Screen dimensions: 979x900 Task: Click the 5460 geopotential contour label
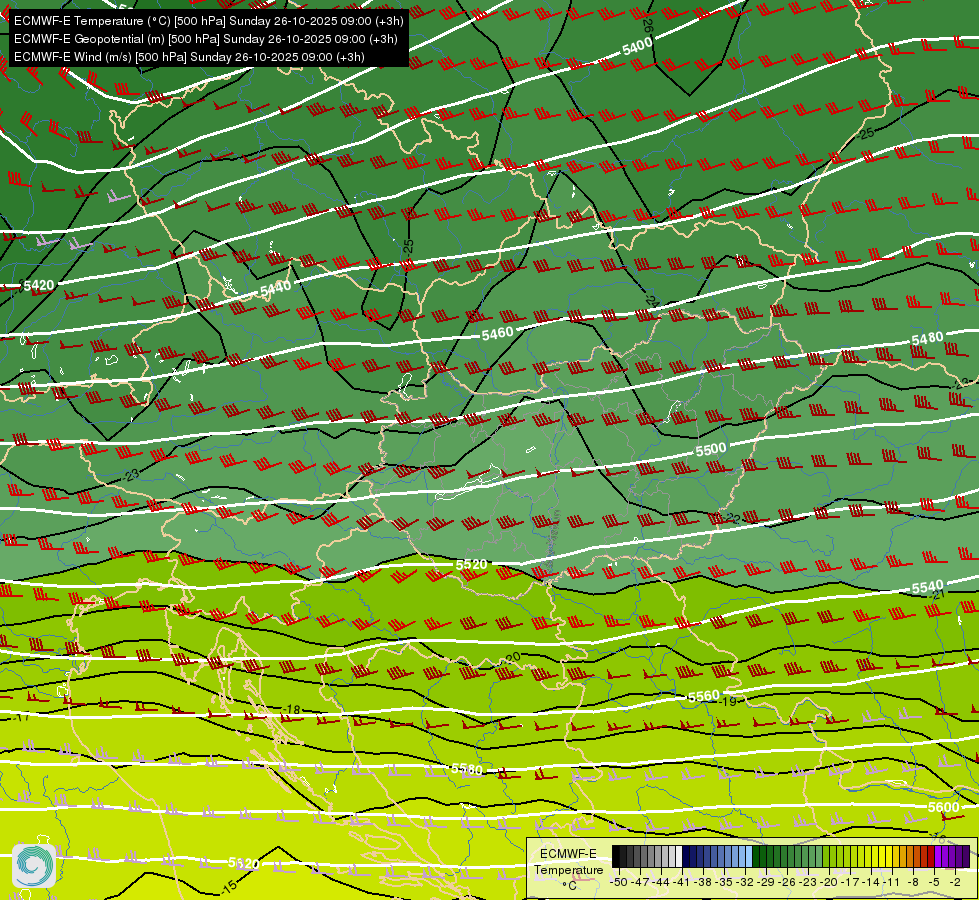pyautogui.click(x=497, y=334)
